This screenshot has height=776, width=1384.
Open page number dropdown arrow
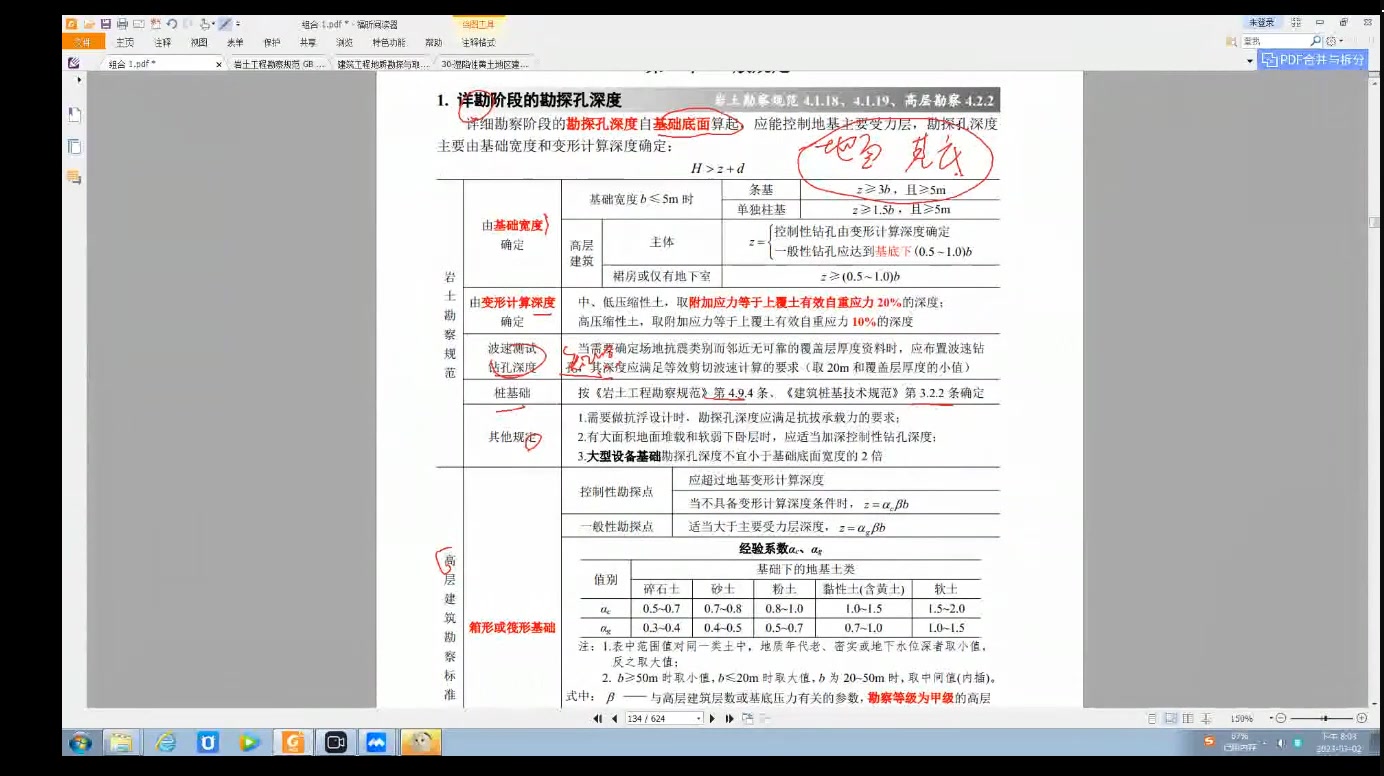pos(698,718)
